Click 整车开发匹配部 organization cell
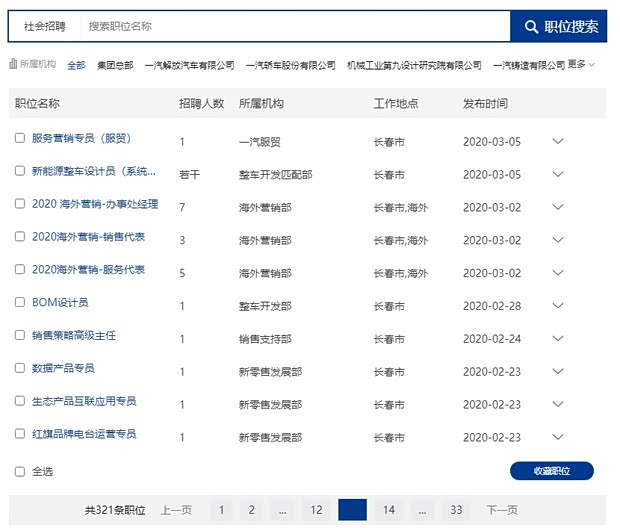 point(276,174)
